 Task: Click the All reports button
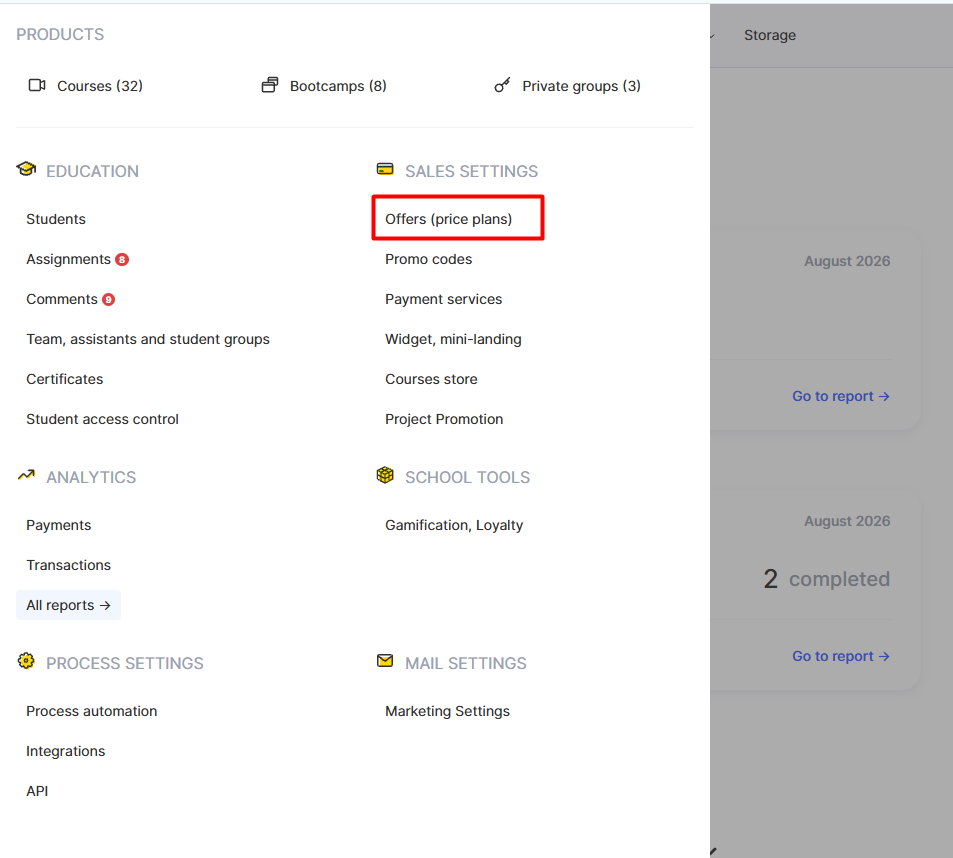click(x=69, y=605)
